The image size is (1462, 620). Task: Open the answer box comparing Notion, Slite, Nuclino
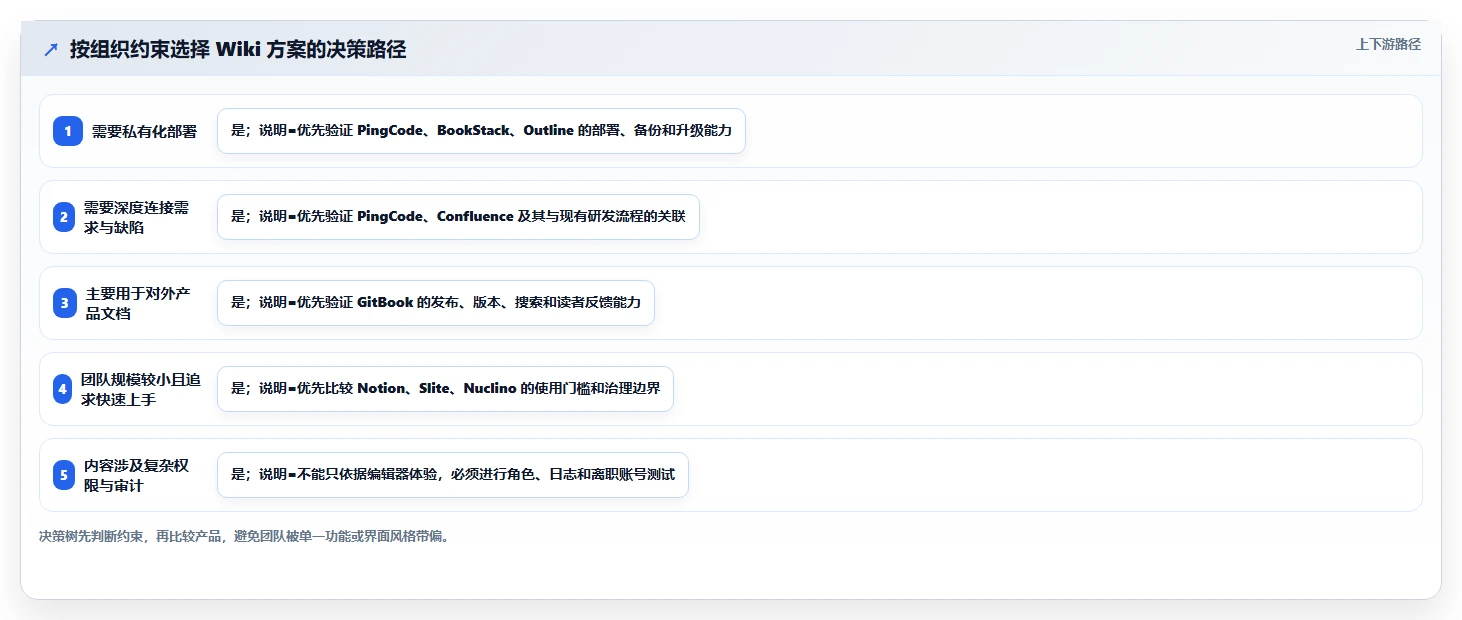445,389
